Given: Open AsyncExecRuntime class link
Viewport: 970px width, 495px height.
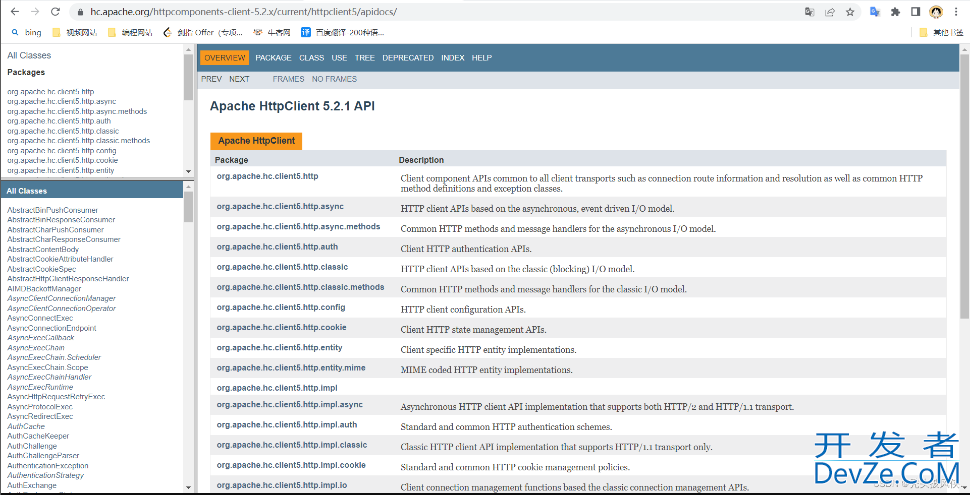Looking at the screenshot, I should [x=40, y=387].
